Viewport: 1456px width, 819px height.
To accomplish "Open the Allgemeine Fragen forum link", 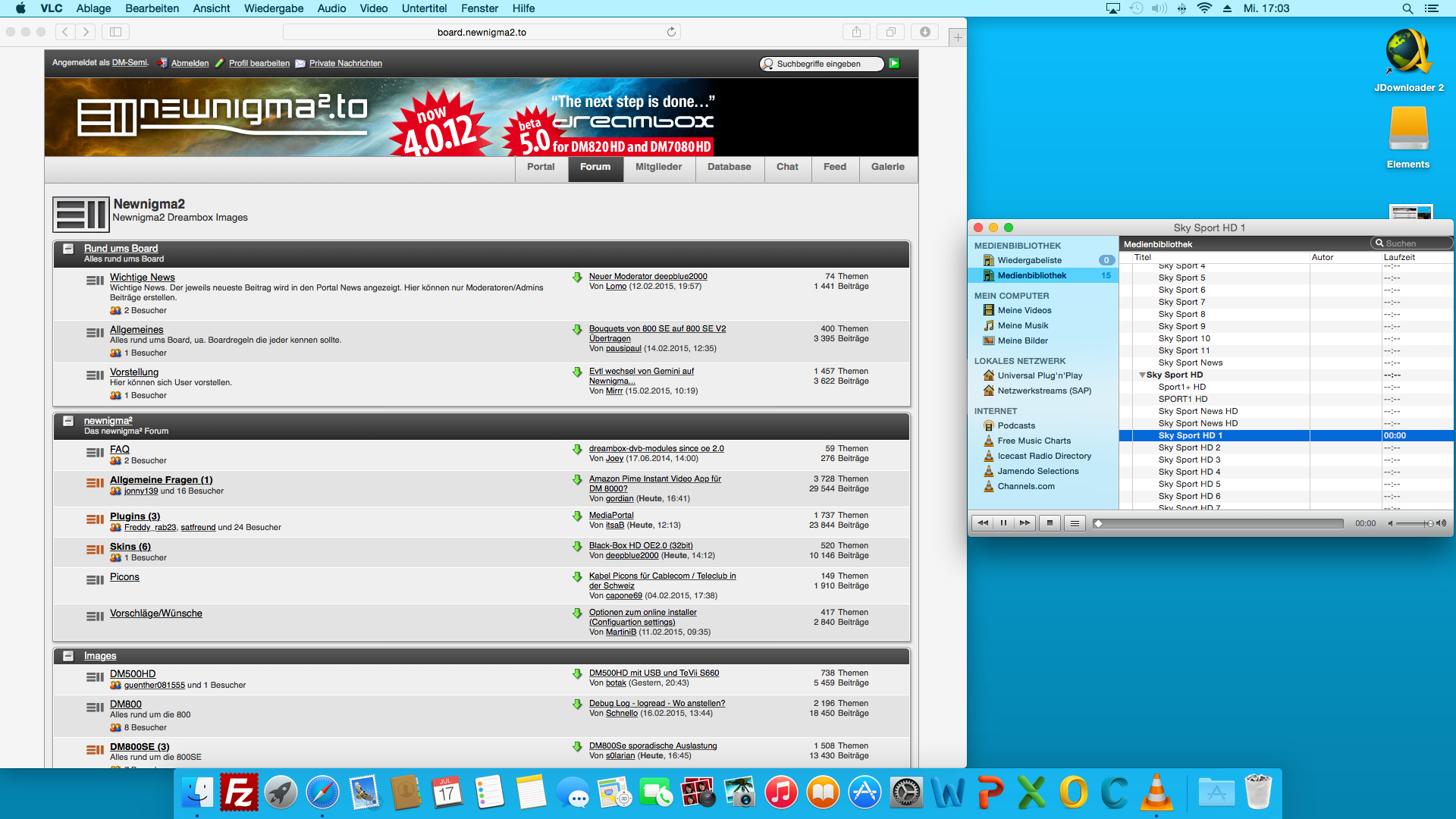I will (161, 480).
